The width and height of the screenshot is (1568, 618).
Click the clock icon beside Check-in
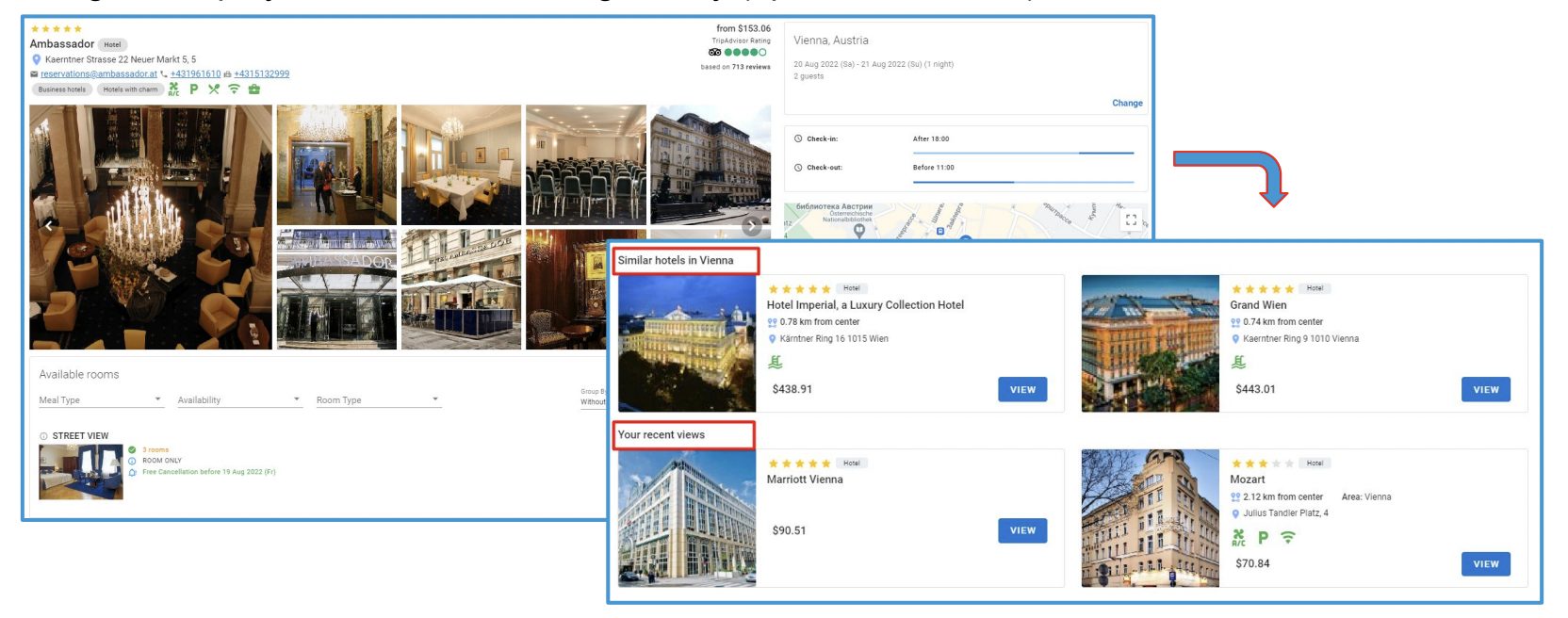798,138
